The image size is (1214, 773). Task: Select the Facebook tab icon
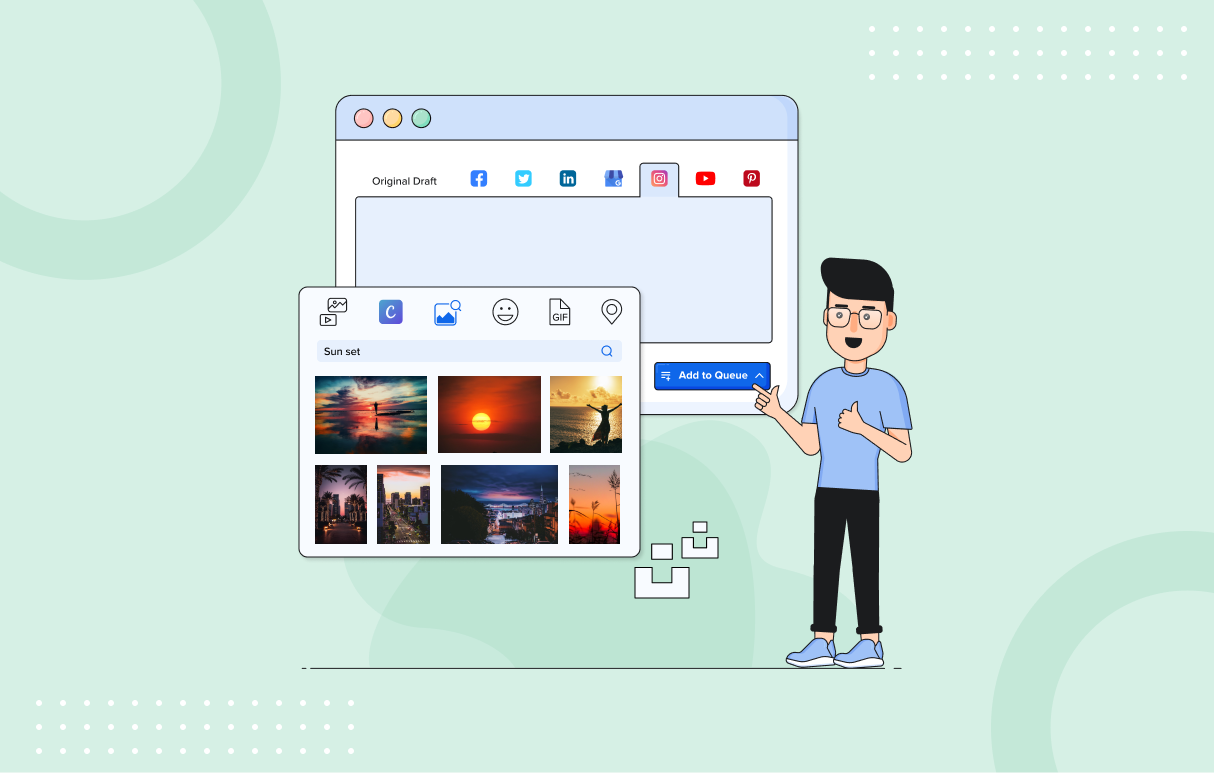479,178
